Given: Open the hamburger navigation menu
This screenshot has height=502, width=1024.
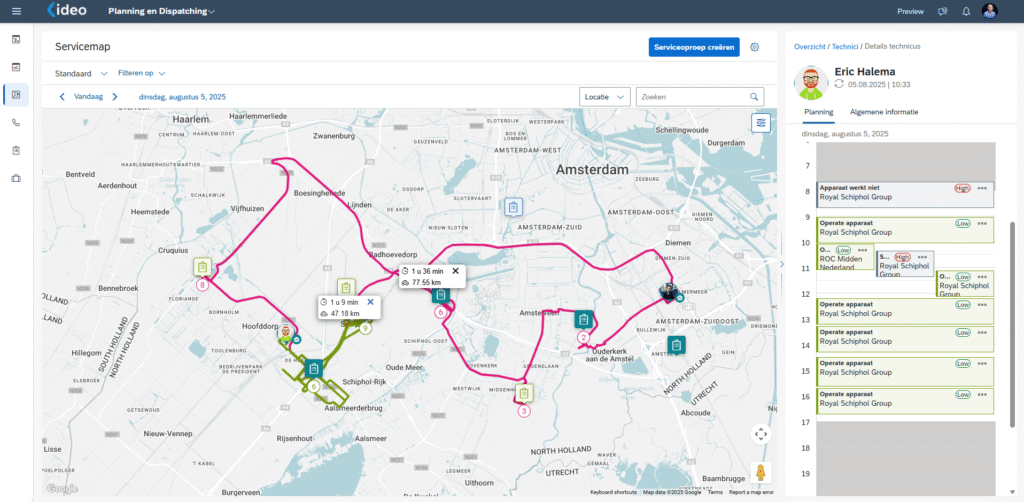Looking at the screenshot, I should tap(16, 11).
